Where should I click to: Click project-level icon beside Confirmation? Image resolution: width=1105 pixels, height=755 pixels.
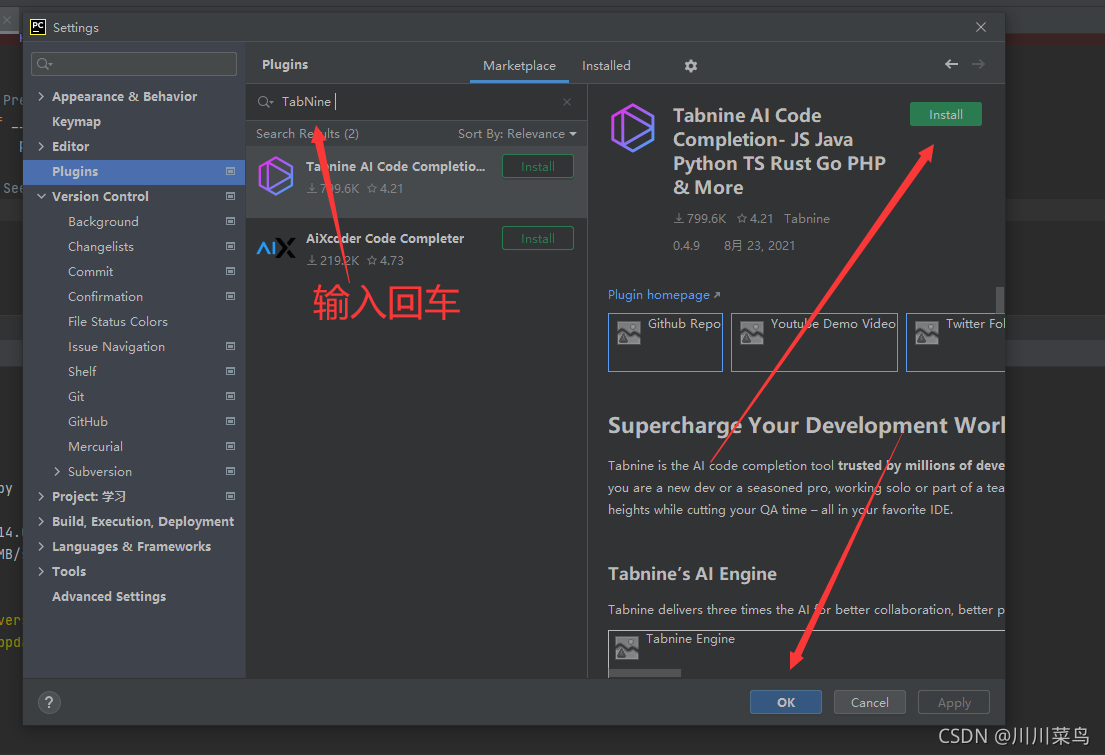[230, 296]
